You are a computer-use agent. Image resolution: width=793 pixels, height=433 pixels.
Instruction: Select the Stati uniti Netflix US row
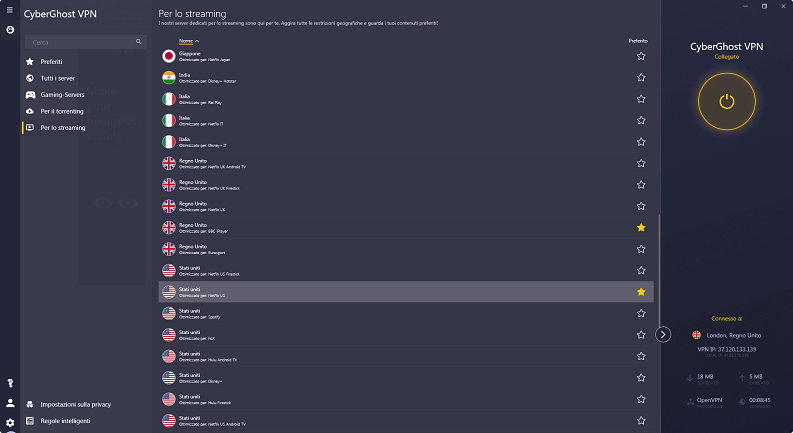pos(406,292)
